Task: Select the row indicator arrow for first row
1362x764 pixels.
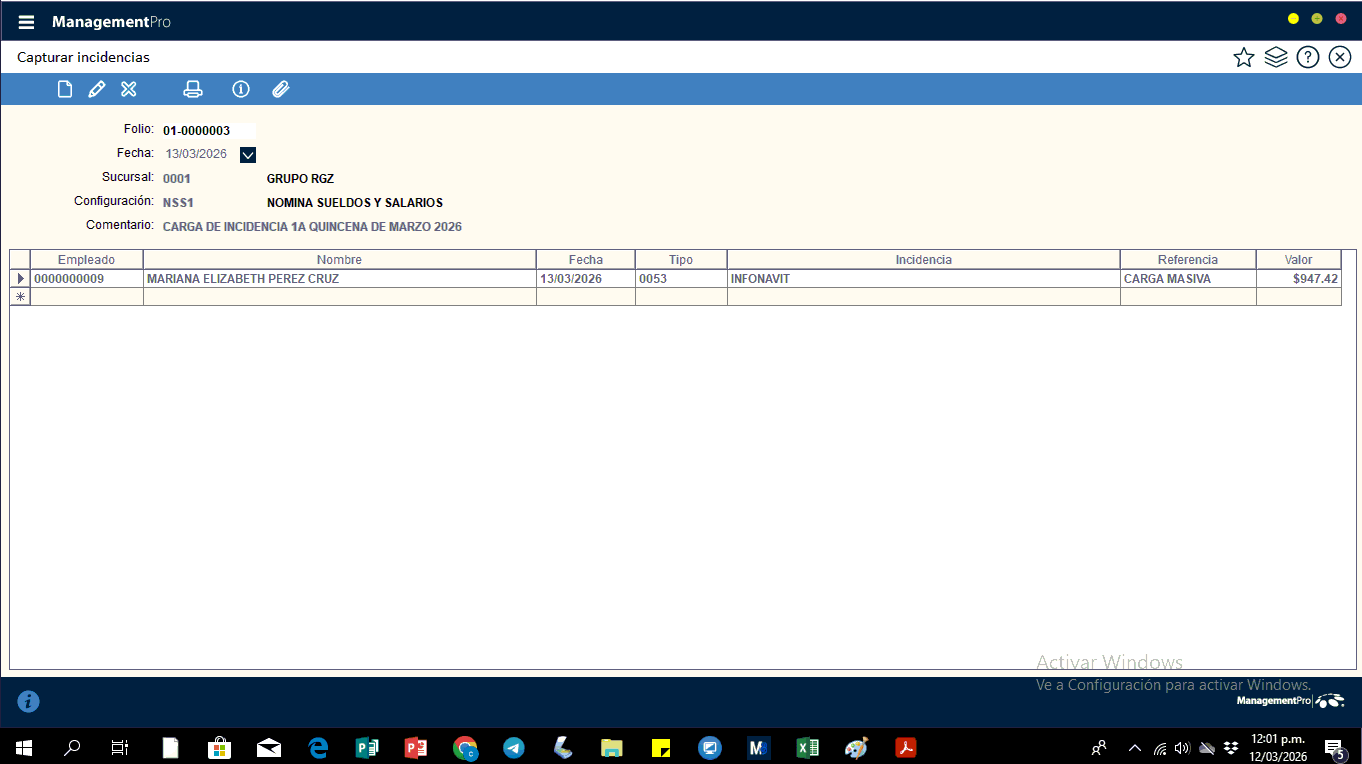Action: [20, 279]
